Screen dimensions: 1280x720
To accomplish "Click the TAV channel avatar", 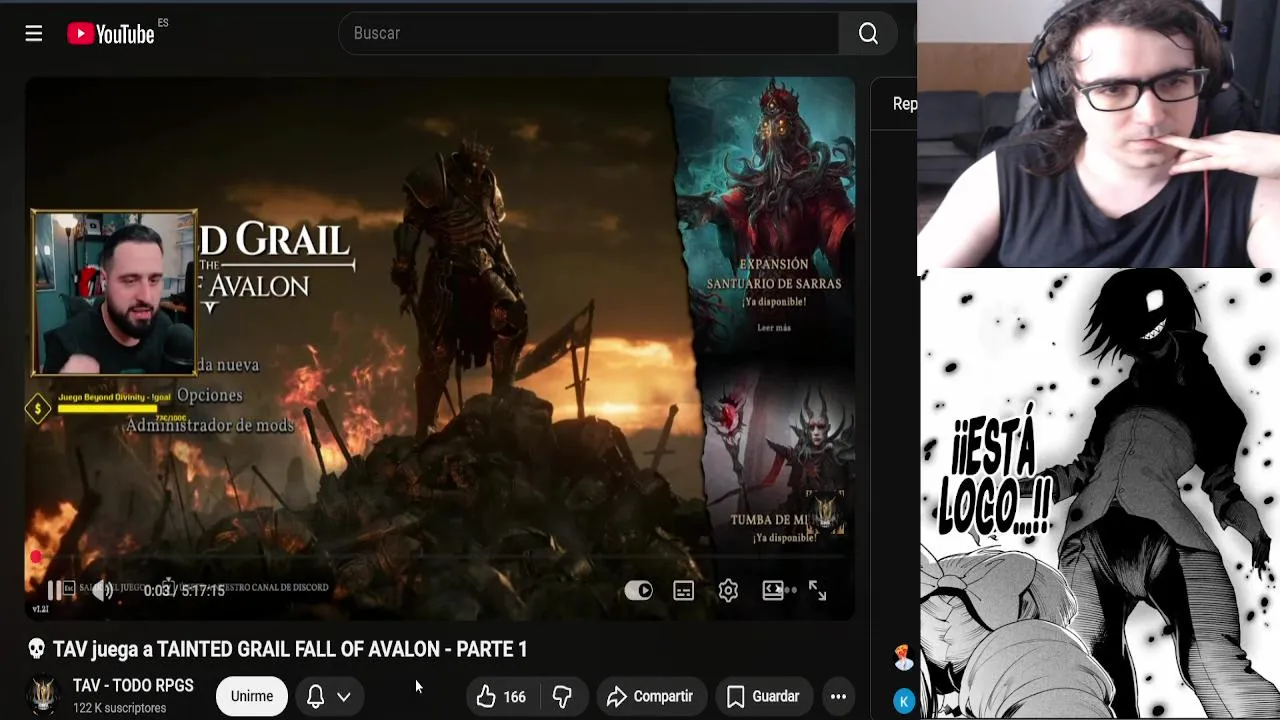I will click(43, 696).
